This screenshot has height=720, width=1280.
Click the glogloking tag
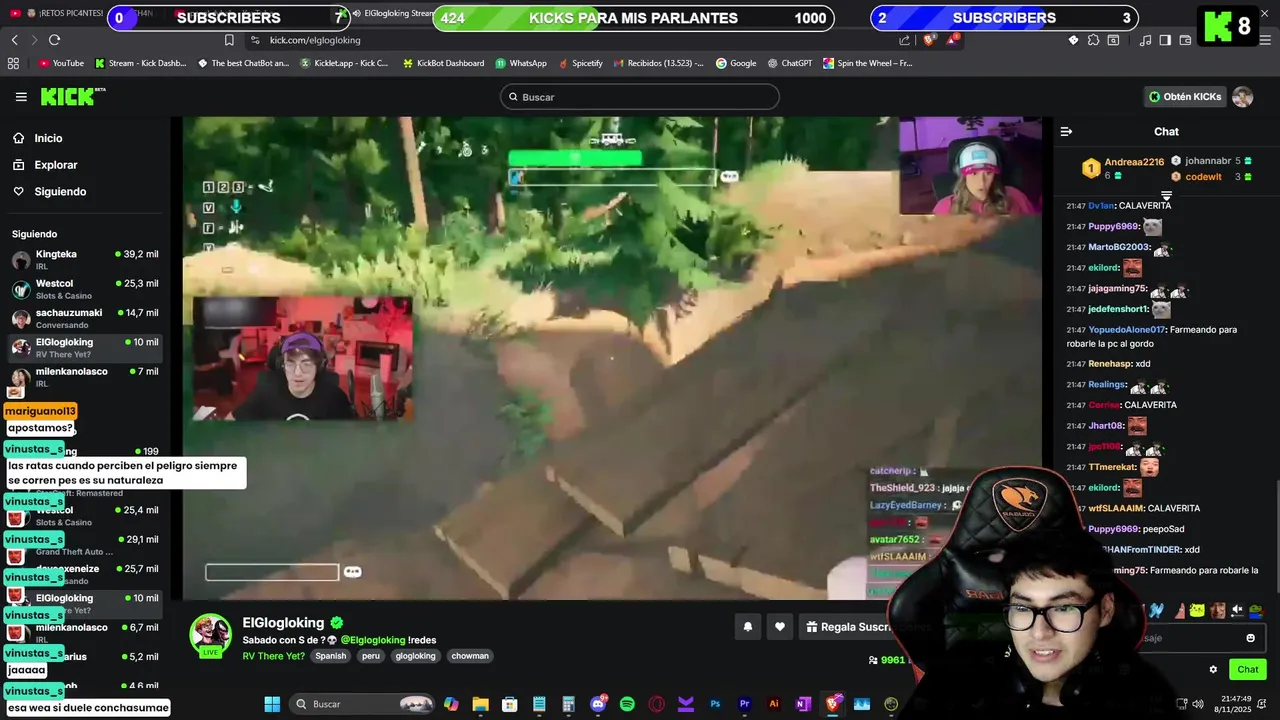coord(415,656)
